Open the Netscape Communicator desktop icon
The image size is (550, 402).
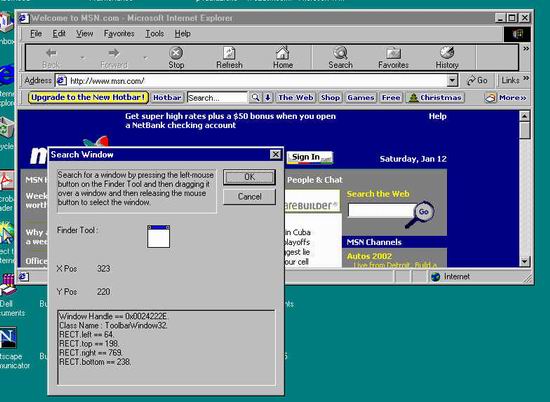(x=8, y=338)
